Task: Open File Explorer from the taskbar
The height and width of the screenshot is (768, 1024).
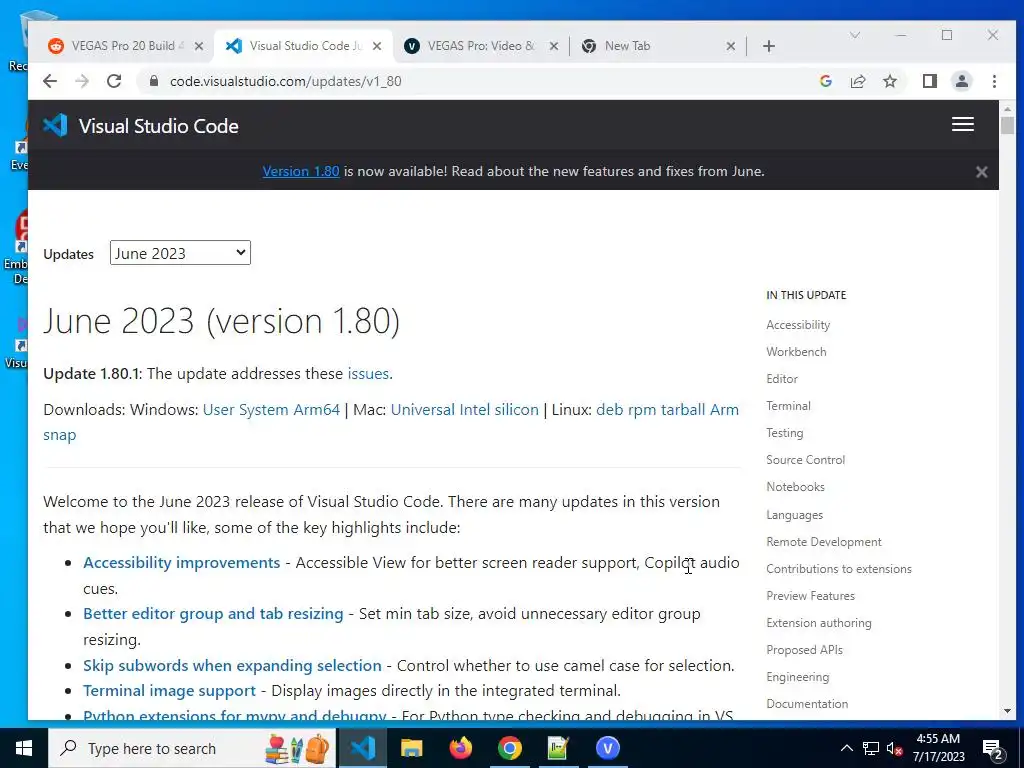Action: [x=411, y=748]
